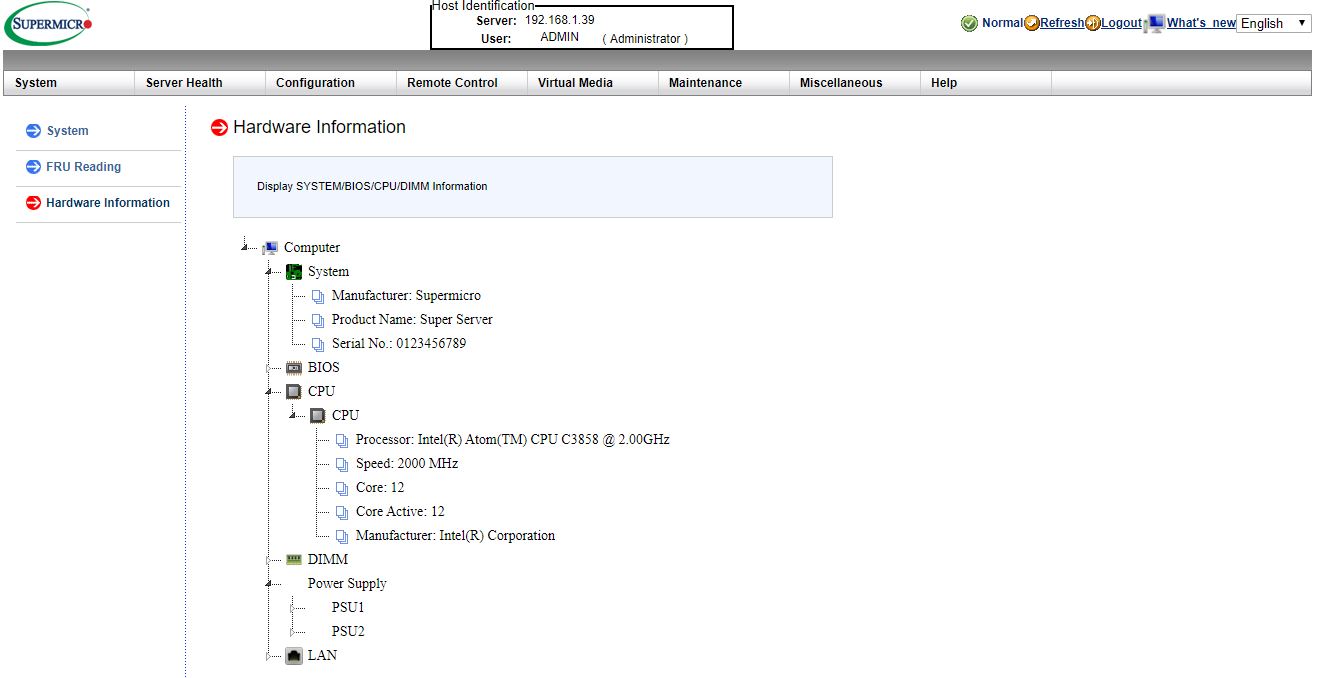Click the Refresh icon in header

1032,23
